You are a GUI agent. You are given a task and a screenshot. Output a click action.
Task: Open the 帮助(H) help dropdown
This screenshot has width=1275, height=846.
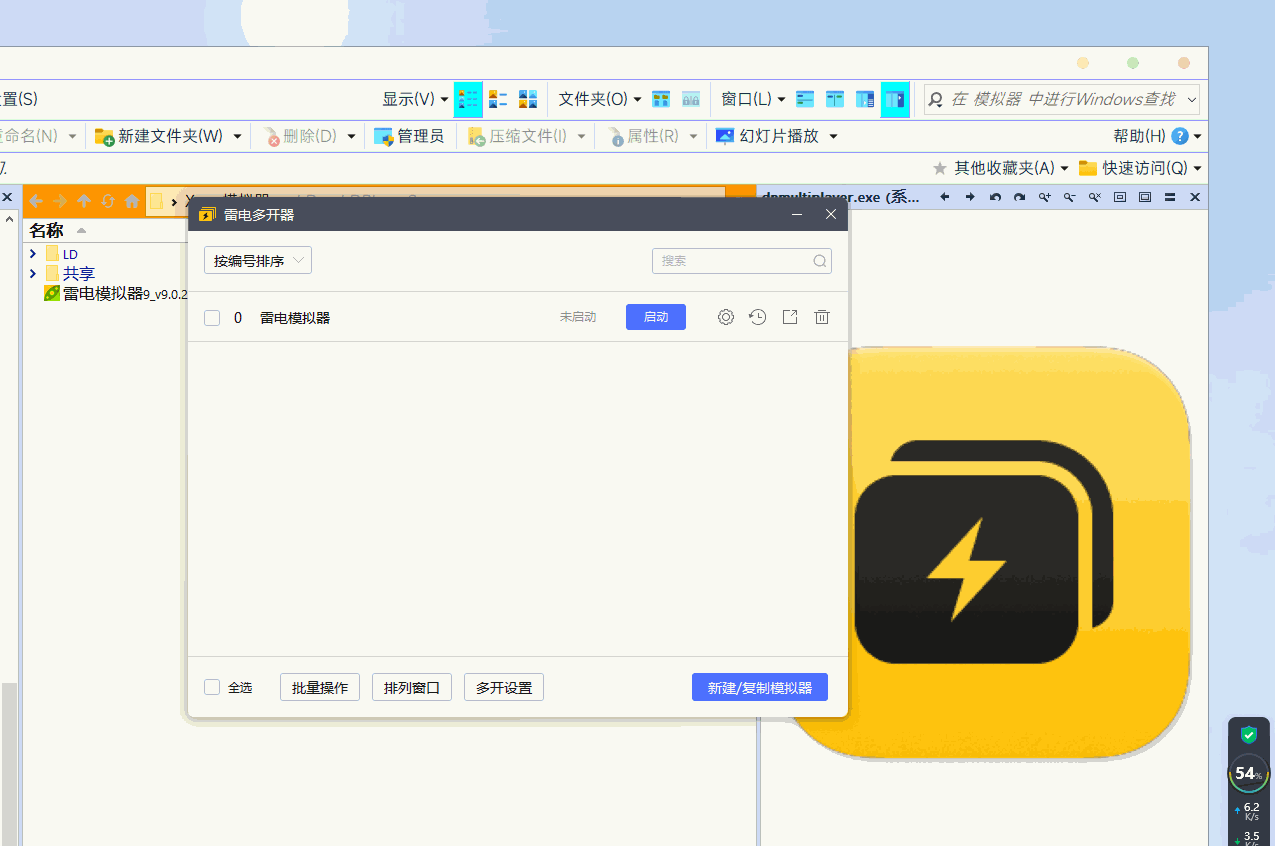pyautogui.click(x=1158, y=136)
